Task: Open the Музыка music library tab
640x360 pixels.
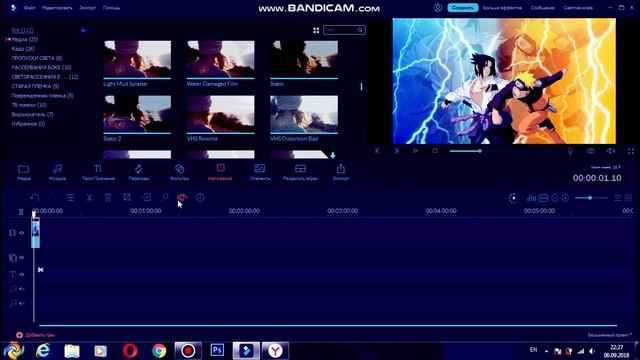Action: tap(57, 172)
